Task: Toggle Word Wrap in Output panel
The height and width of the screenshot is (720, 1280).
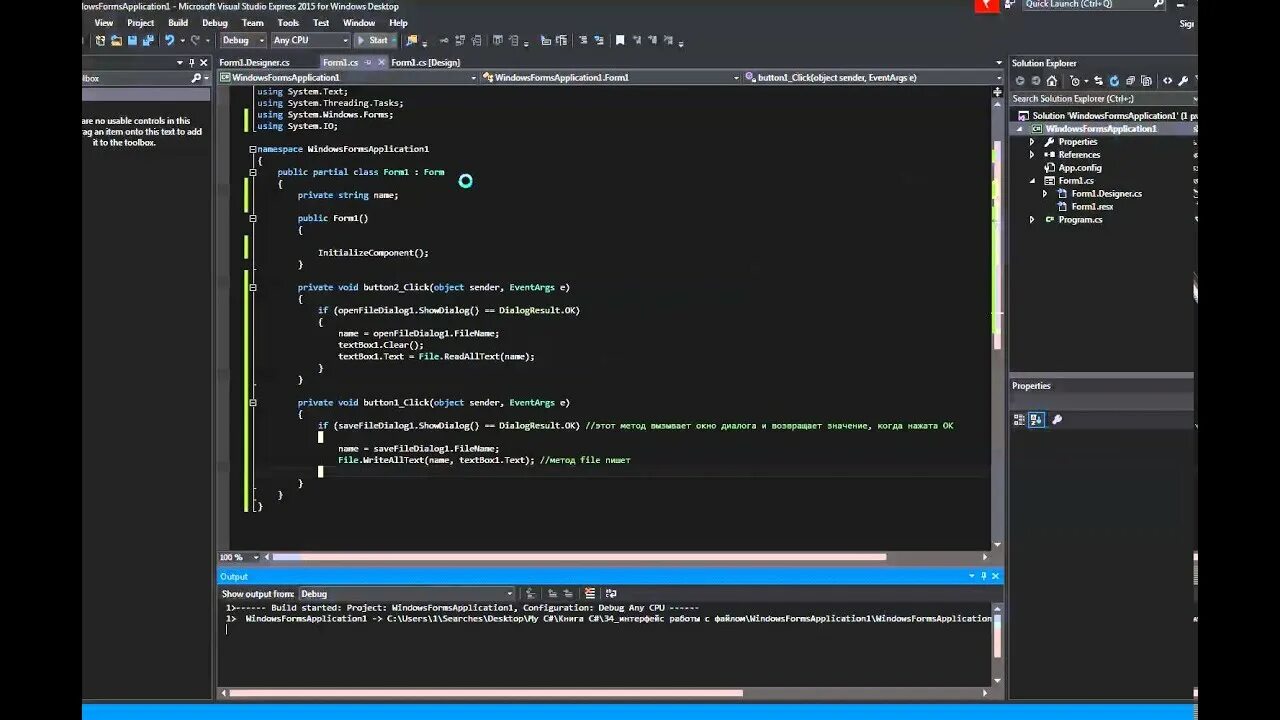Action: (611, 594)
